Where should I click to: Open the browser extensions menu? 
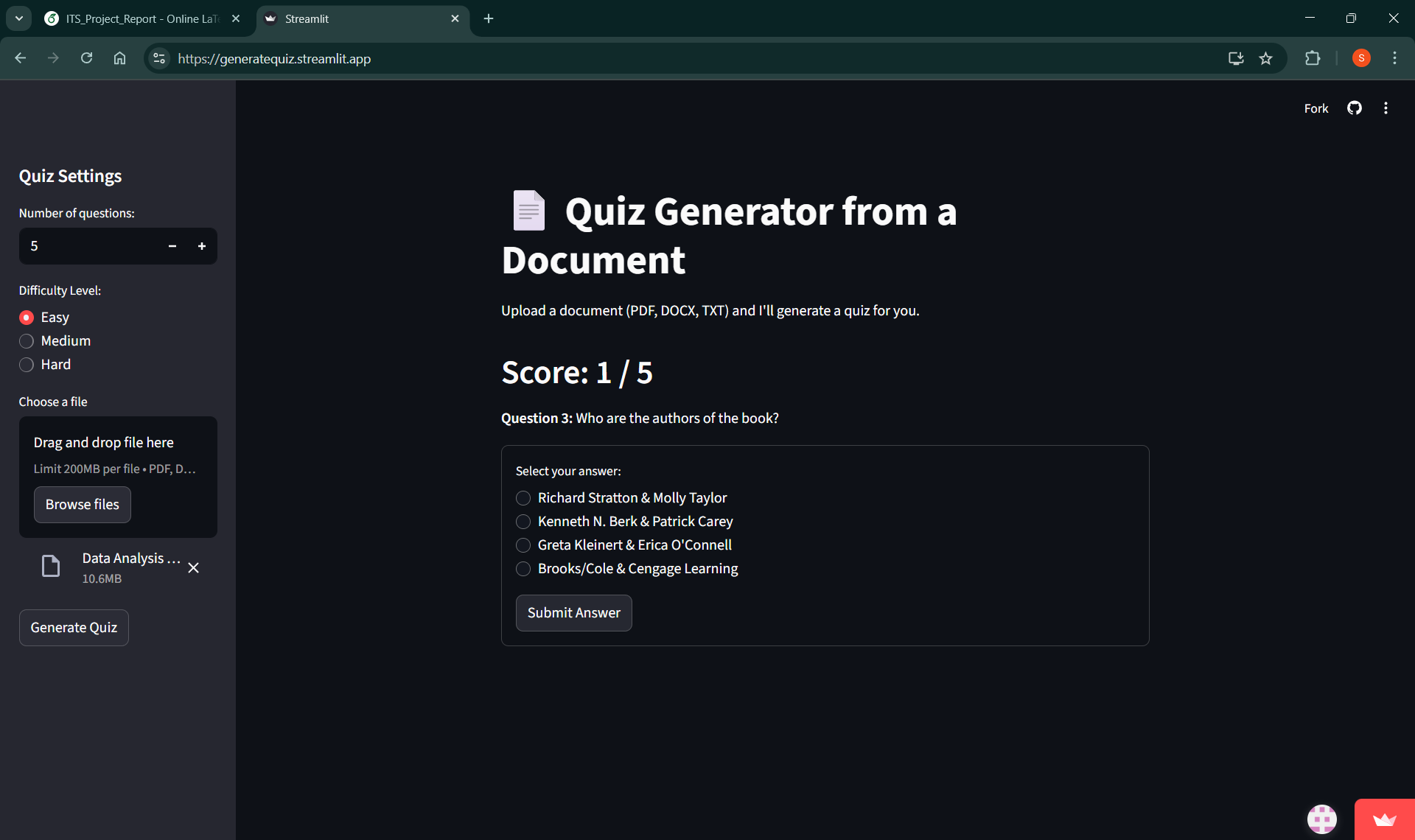coord(1312,58)
